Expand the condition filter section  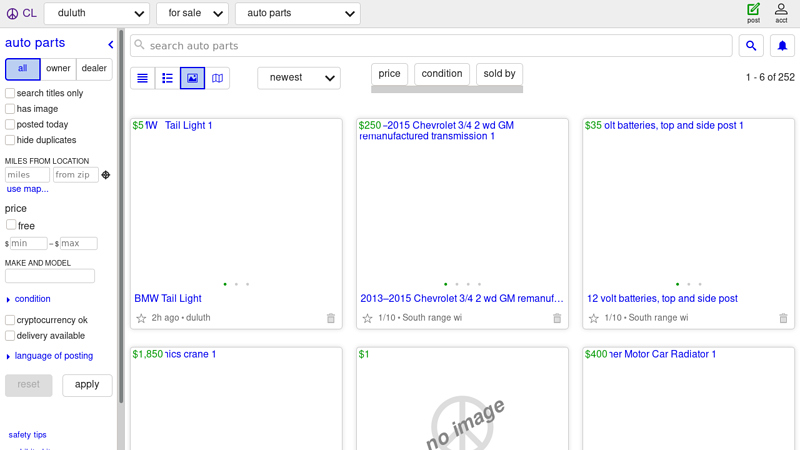click(x=32, y=299)
